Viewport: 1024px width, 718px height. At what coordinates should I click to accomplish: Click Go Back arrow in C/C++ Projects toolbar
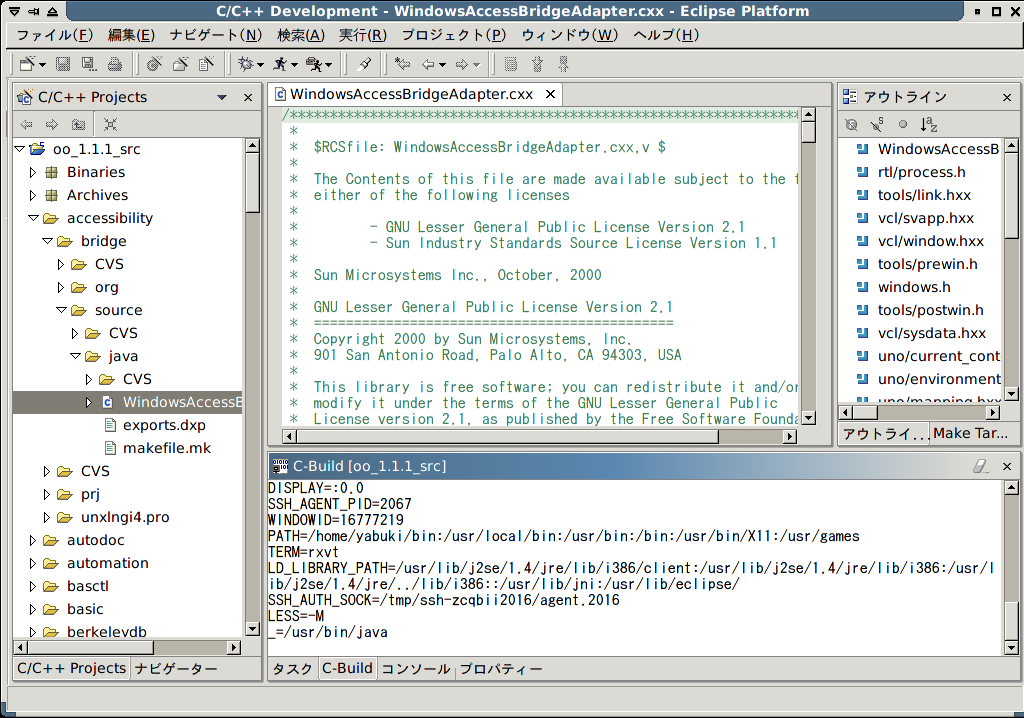click(x=26, y=125)
